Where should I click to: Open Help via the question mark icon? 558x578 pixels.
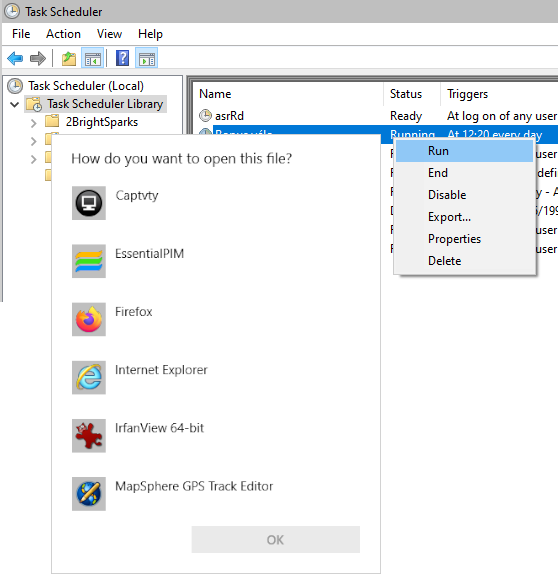[122, 58]
